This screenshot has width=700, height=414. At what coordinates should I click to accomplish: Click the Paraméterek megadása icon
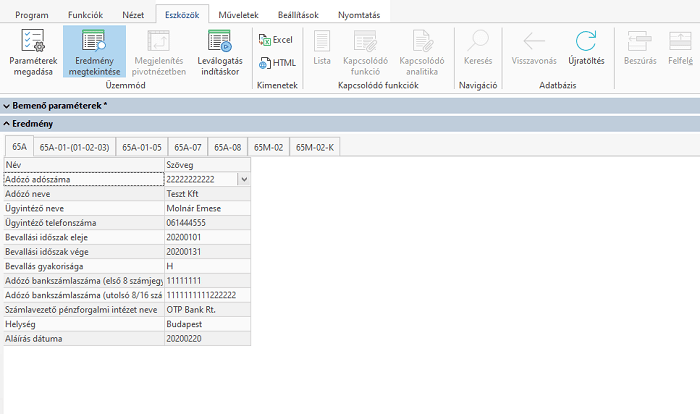coord(32,42)
